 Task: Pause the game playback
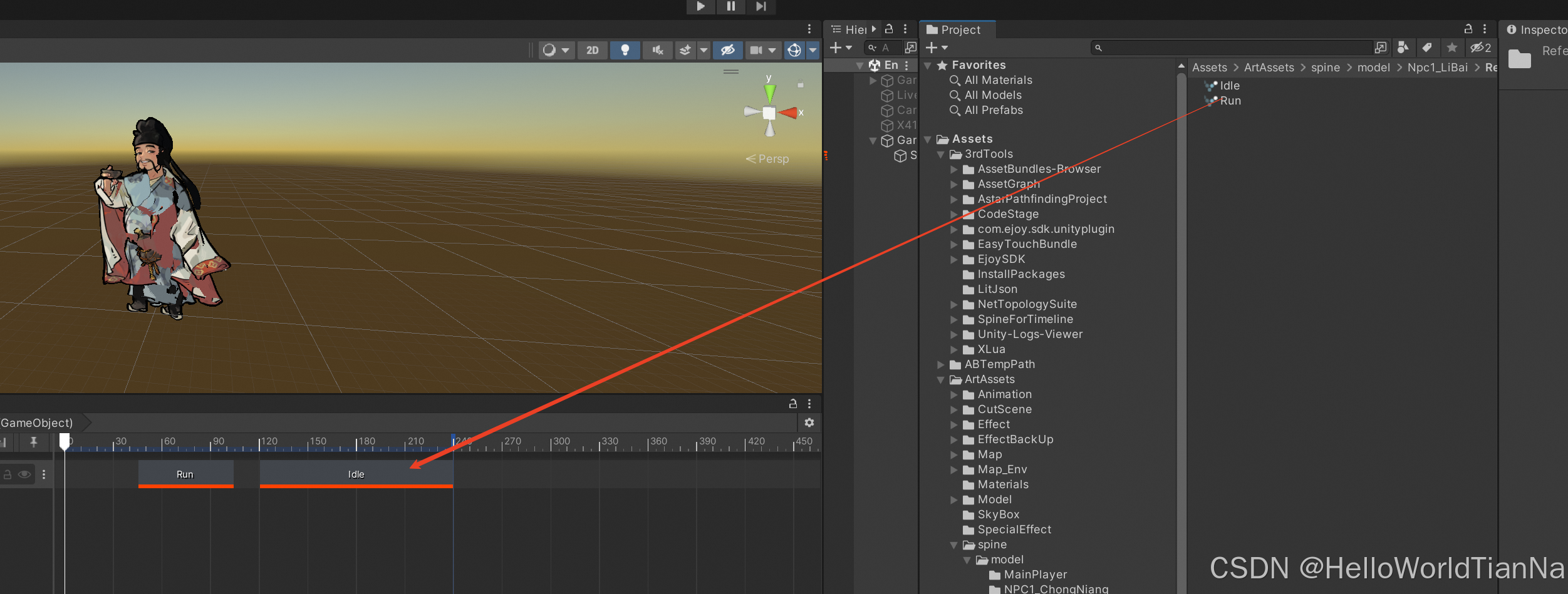(730, 7)
